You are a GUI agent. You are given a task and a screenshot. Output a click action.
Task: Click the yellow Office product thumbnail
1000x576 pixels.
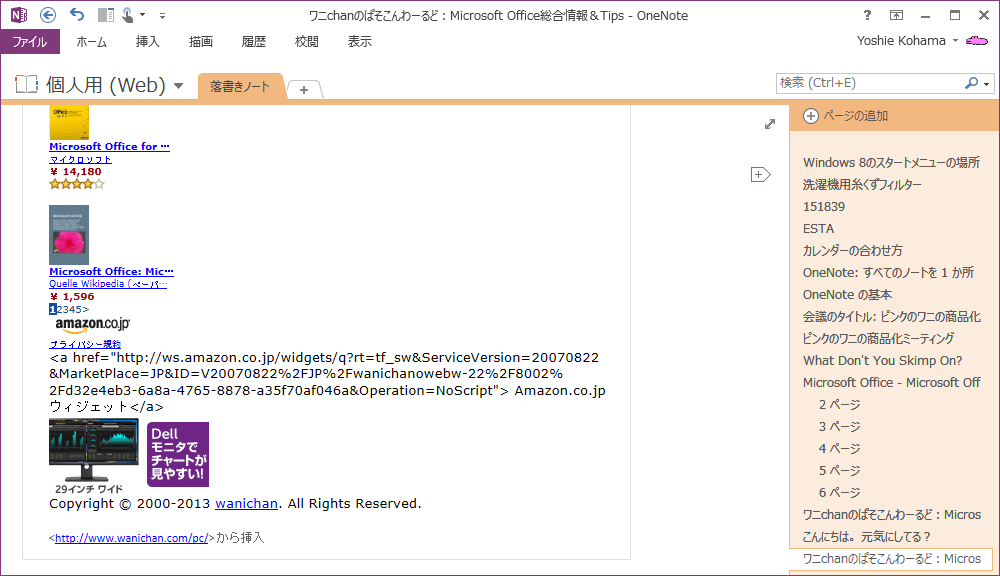tap(69, 122)
